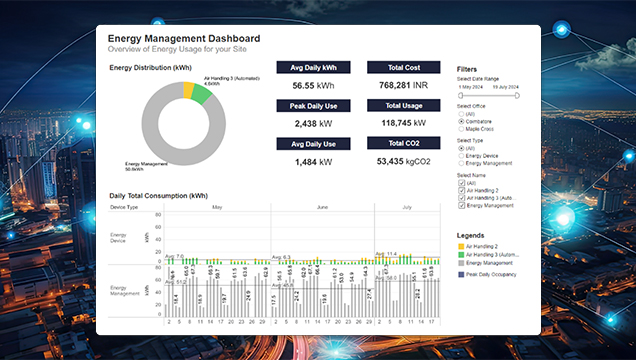Click the Energy Device row label
636x360 pixels.
(118, 238)
